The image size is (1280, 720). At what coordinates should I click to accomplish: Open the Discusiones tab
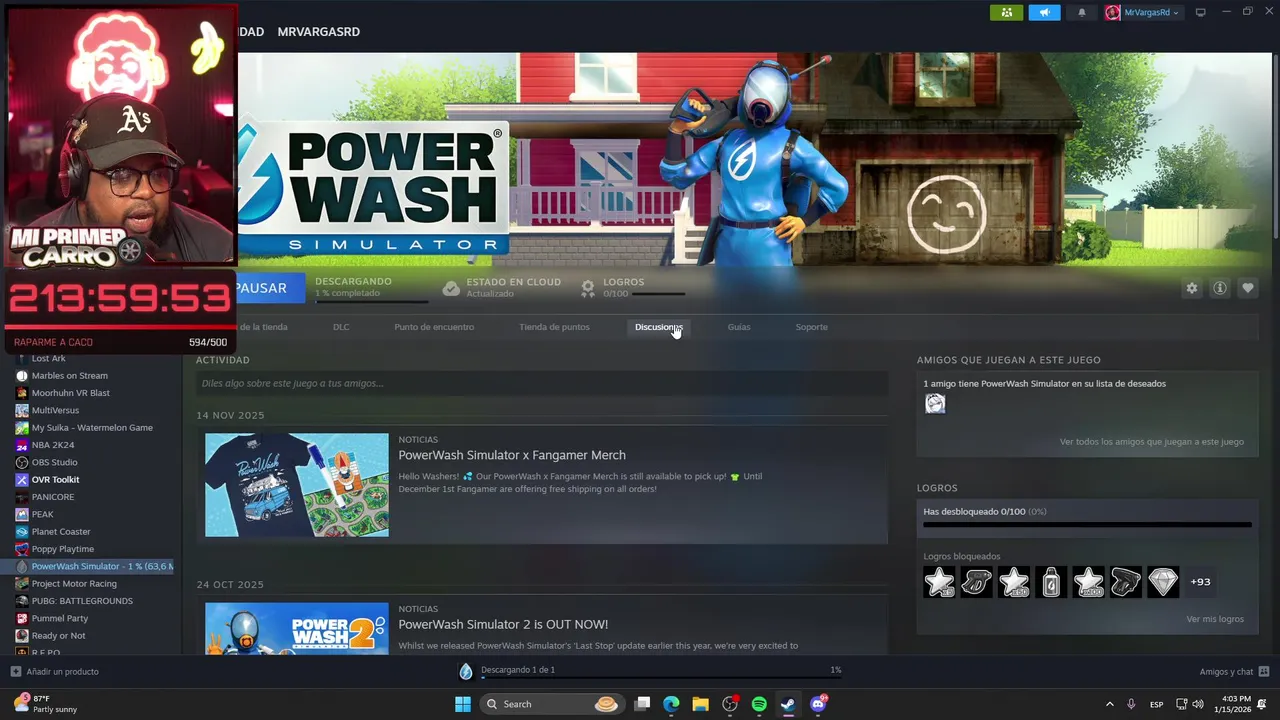pos(658,327)
